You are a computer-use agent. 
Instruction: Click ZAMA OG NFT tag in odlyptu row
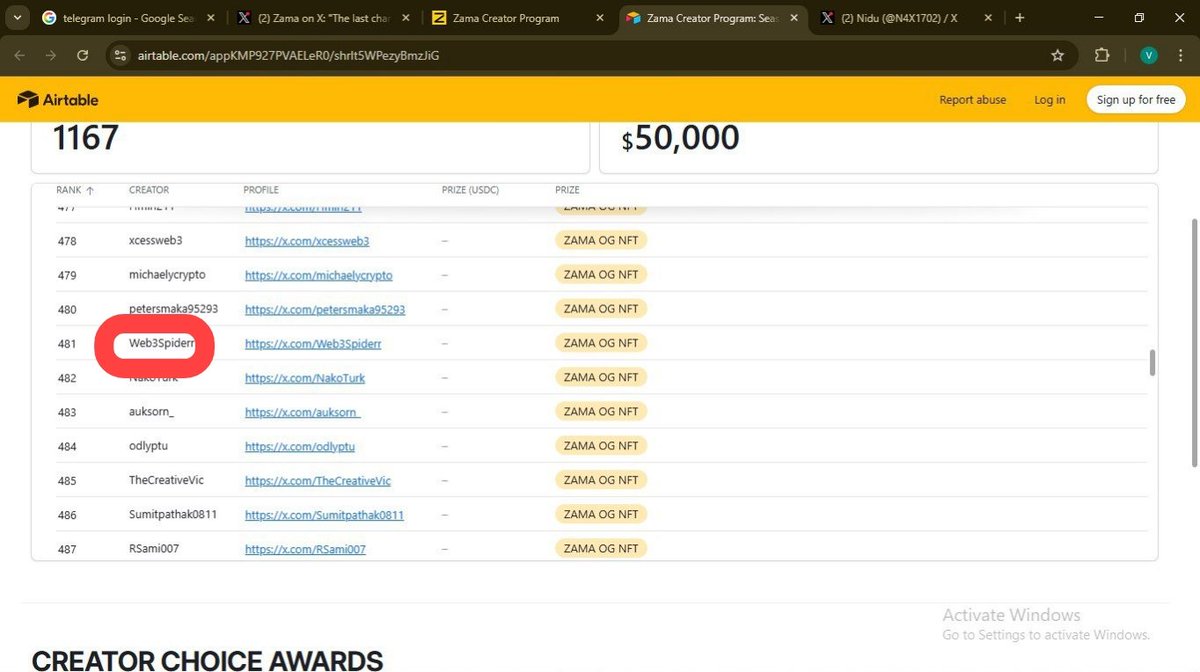[x=601, y=446]
